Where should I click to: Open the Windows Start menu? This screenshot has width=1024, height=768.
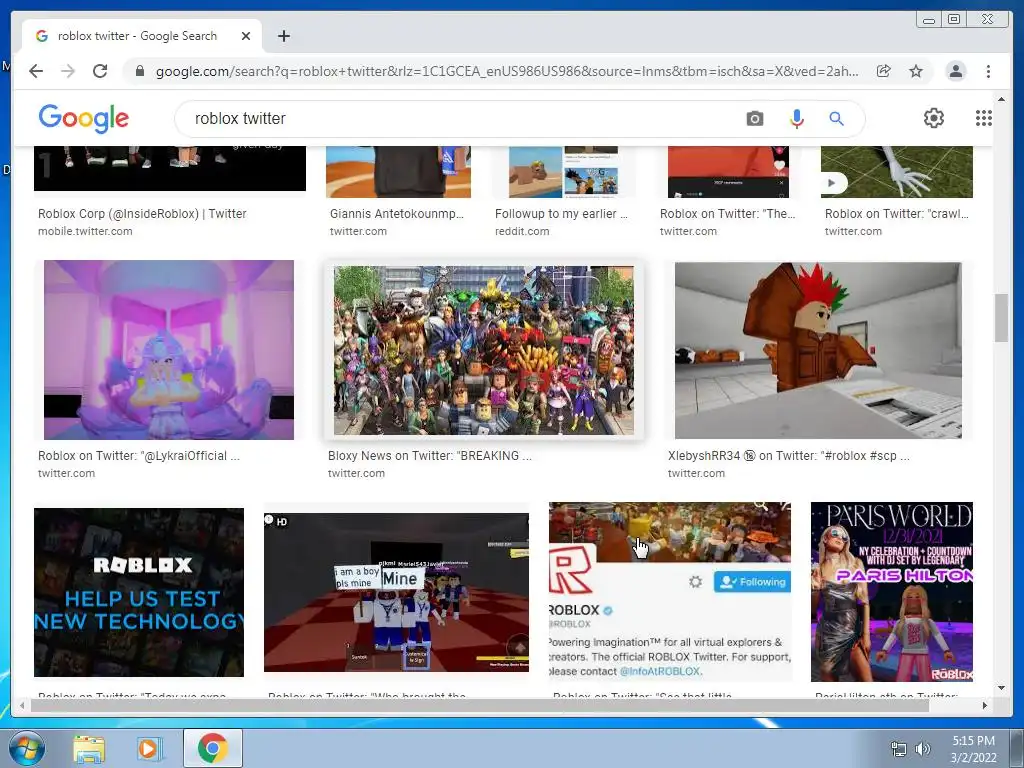pyautogui.click(x=26, y=748)
